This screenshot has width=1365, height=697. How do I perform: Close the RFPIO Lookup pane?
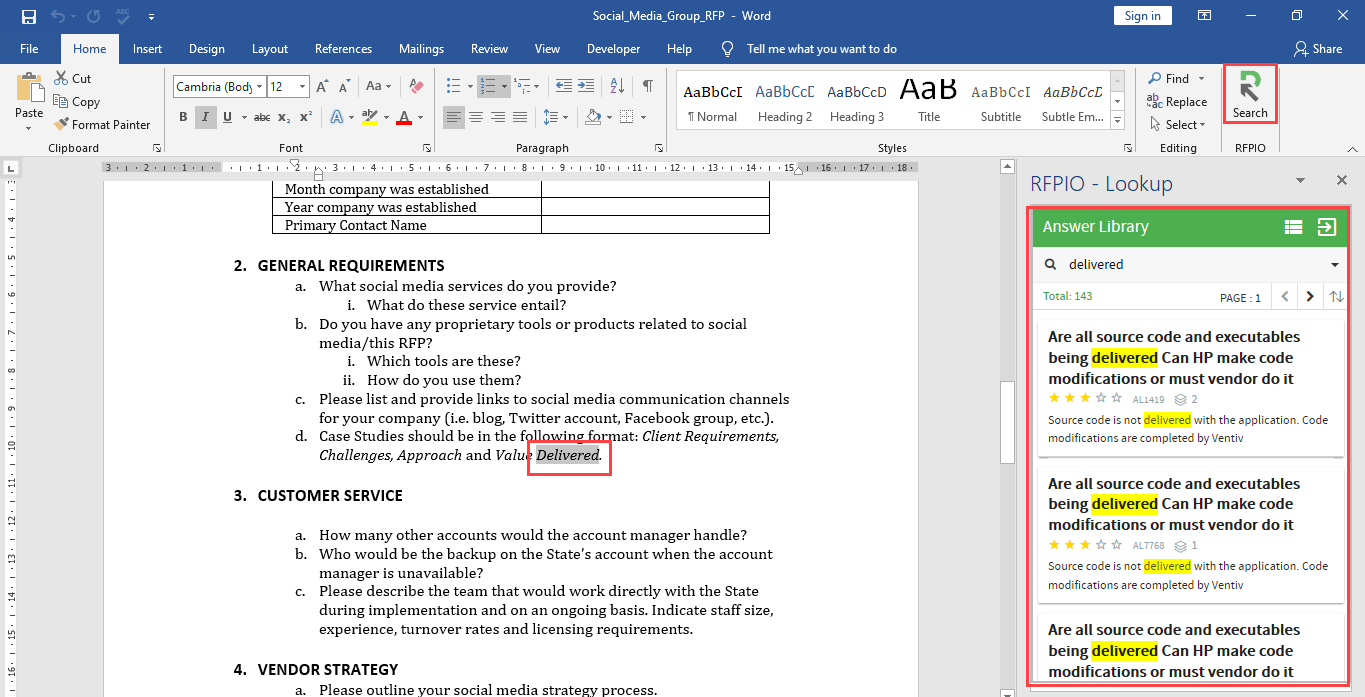pyautogui.click(x=1342, y=181)
